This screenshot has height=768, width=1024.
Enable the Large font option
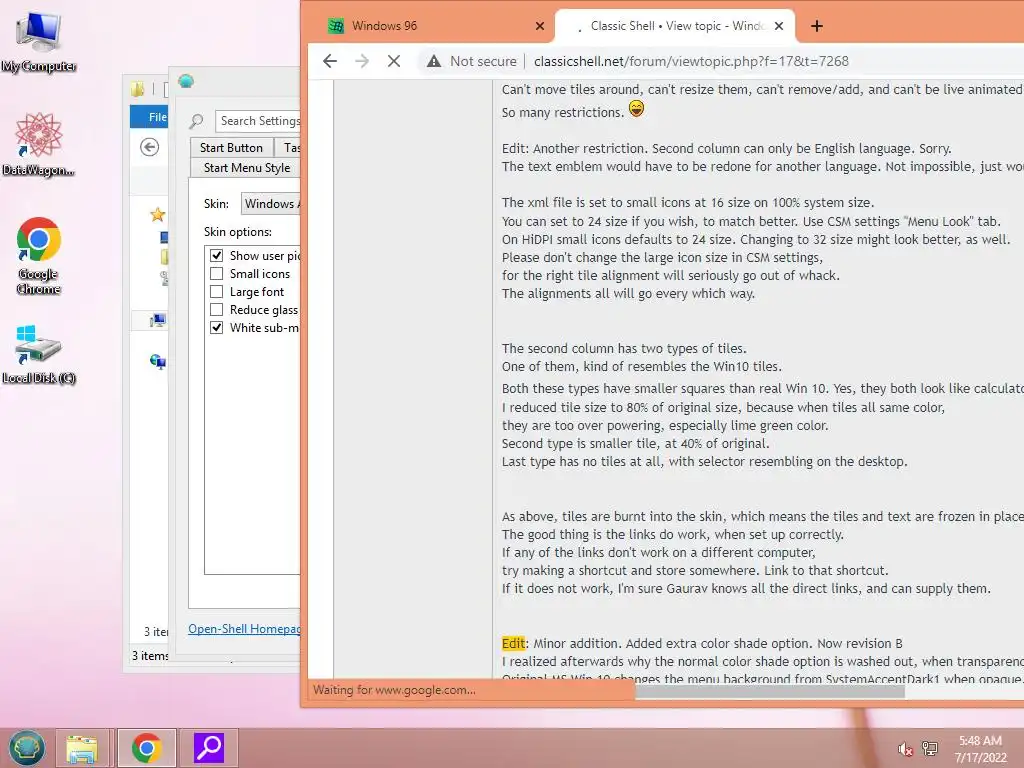point(216,292)
